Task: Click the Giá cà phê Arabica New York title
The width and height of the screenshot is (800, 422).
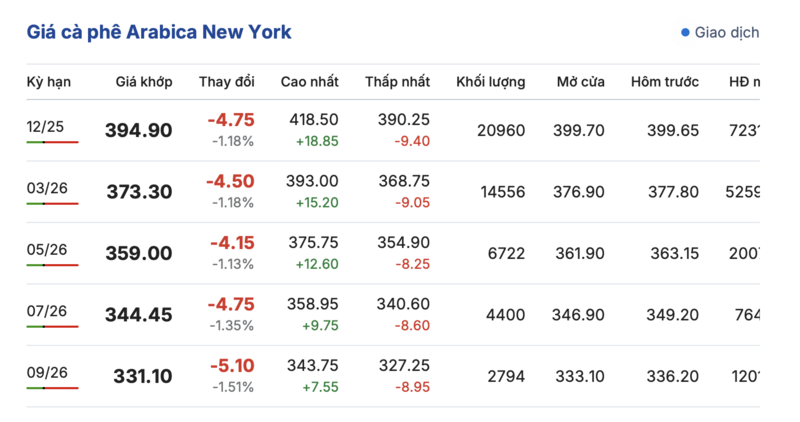Action: click(159, 32)
